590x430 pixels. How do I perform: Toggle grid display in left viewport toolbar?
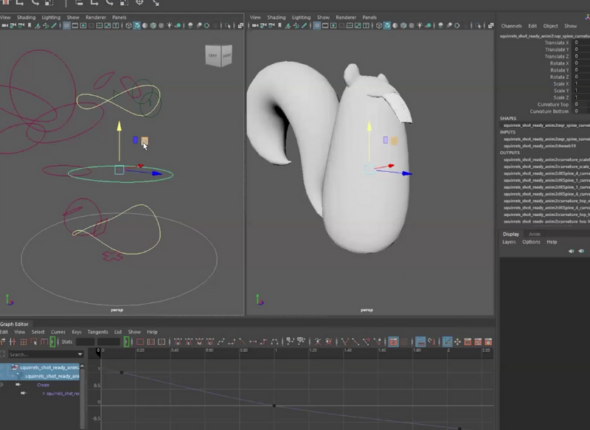click(67, 26)
